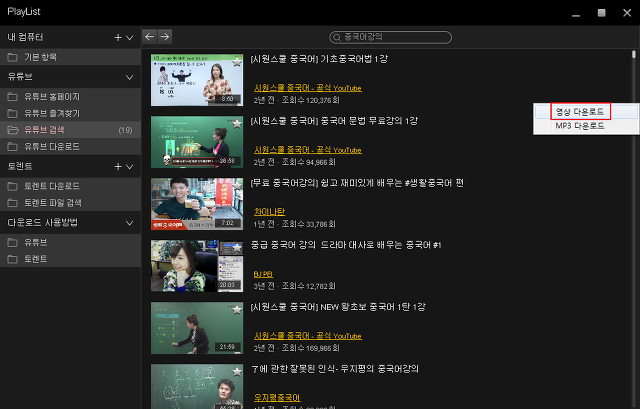The width and height of the screenshot is (640, 409).
Task: Open the 유튜브 검색 entry
Action: click(x=70, y=130)
